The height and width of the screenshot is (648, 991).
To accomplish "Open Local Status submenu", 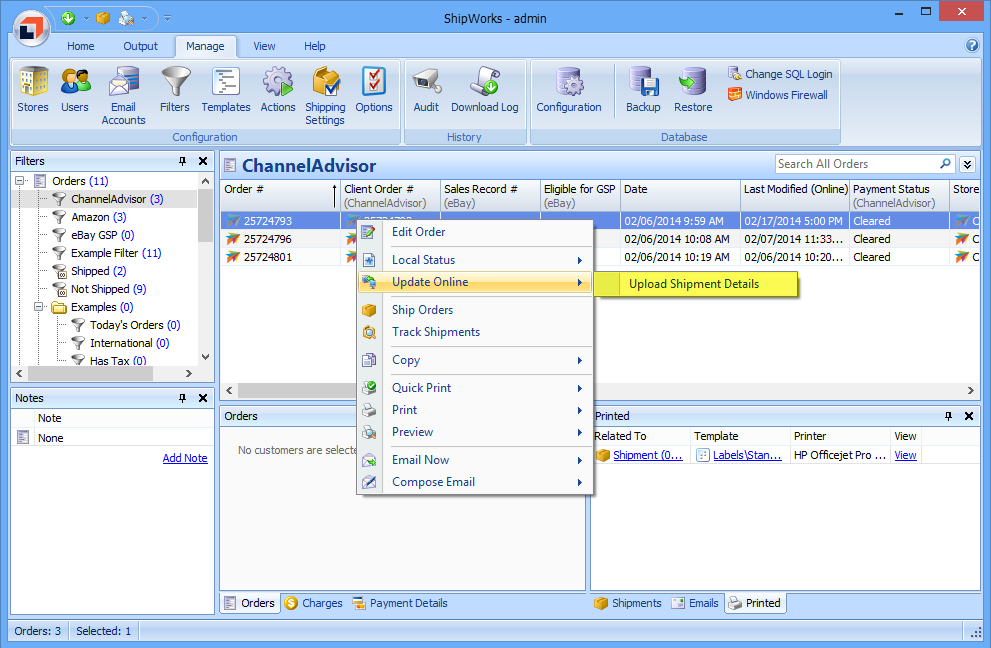I will [x=475, y=260].
